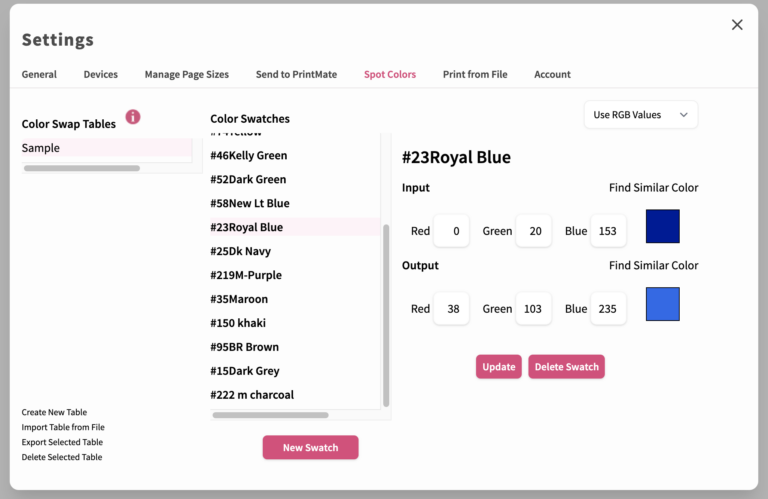Click the Input Blue value field
This screenshot has width=768, height=499.
pyautogui.click(x=608, y=231)
